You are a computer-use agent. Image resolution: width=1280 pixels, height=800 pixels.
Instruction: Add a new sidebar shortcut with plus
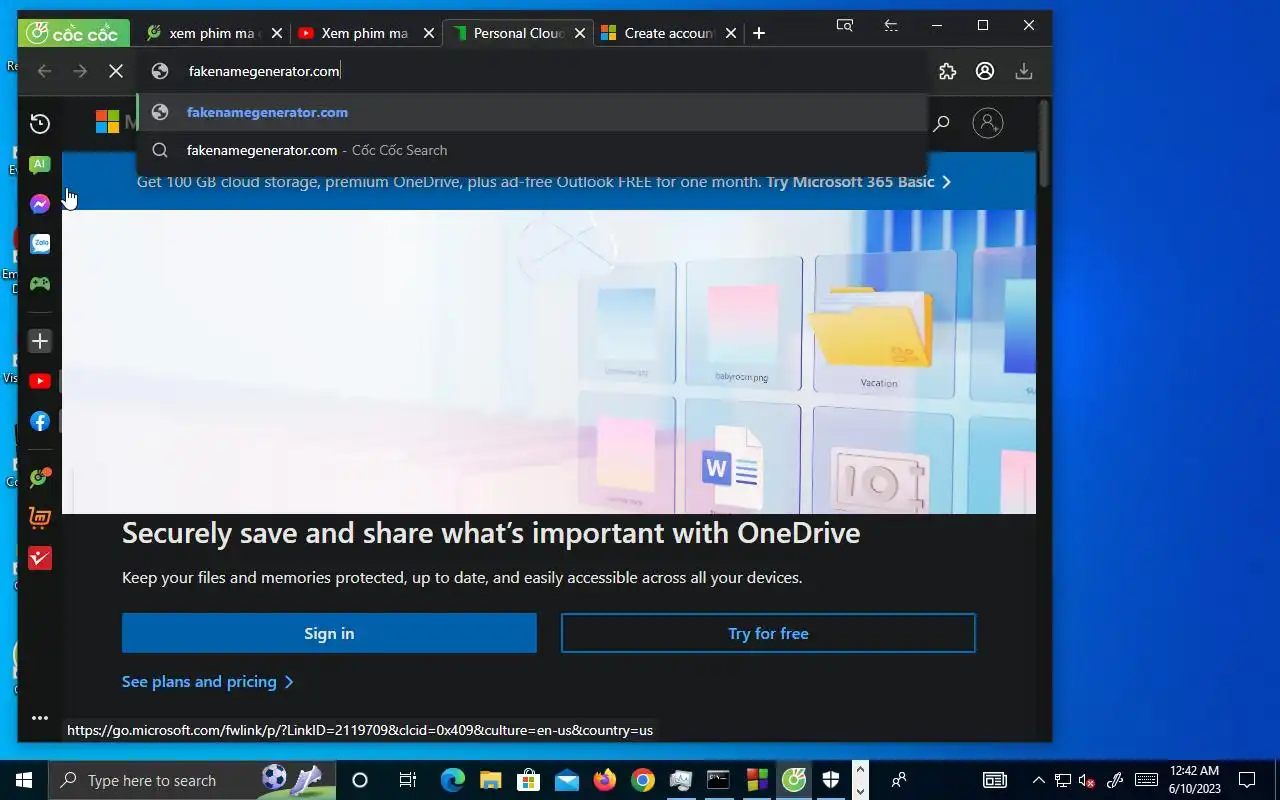click(x=40, y=341)
